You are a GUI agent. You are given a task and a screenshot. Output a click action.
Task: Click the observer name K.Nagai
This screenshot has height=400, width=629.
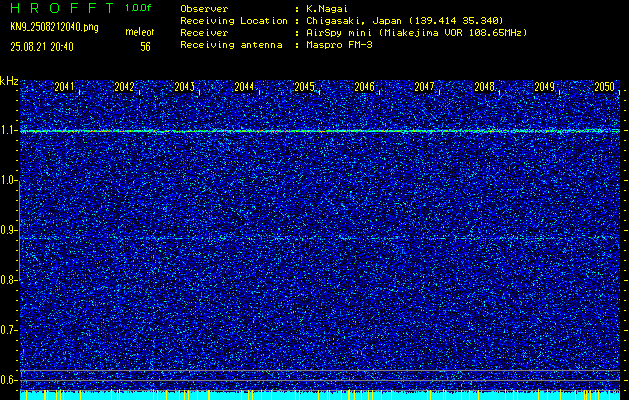pos(327,9)
